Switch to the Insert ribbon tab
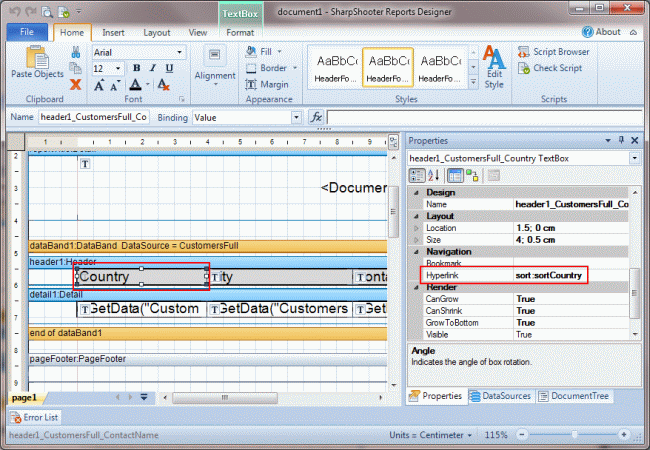 point(113,32)
